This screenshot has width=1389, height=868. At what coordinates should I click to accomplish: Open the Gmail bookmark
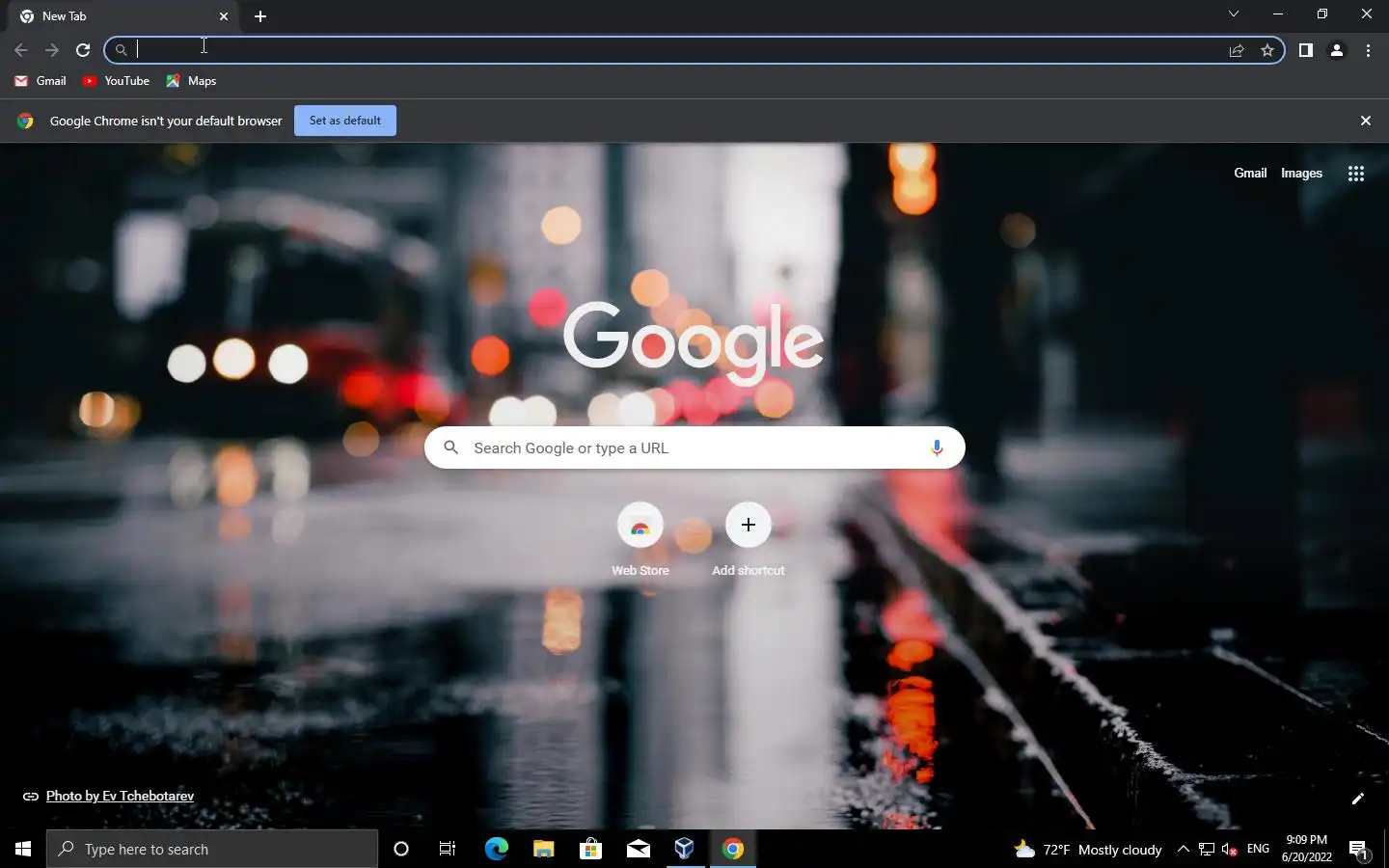tap(41, 81)
